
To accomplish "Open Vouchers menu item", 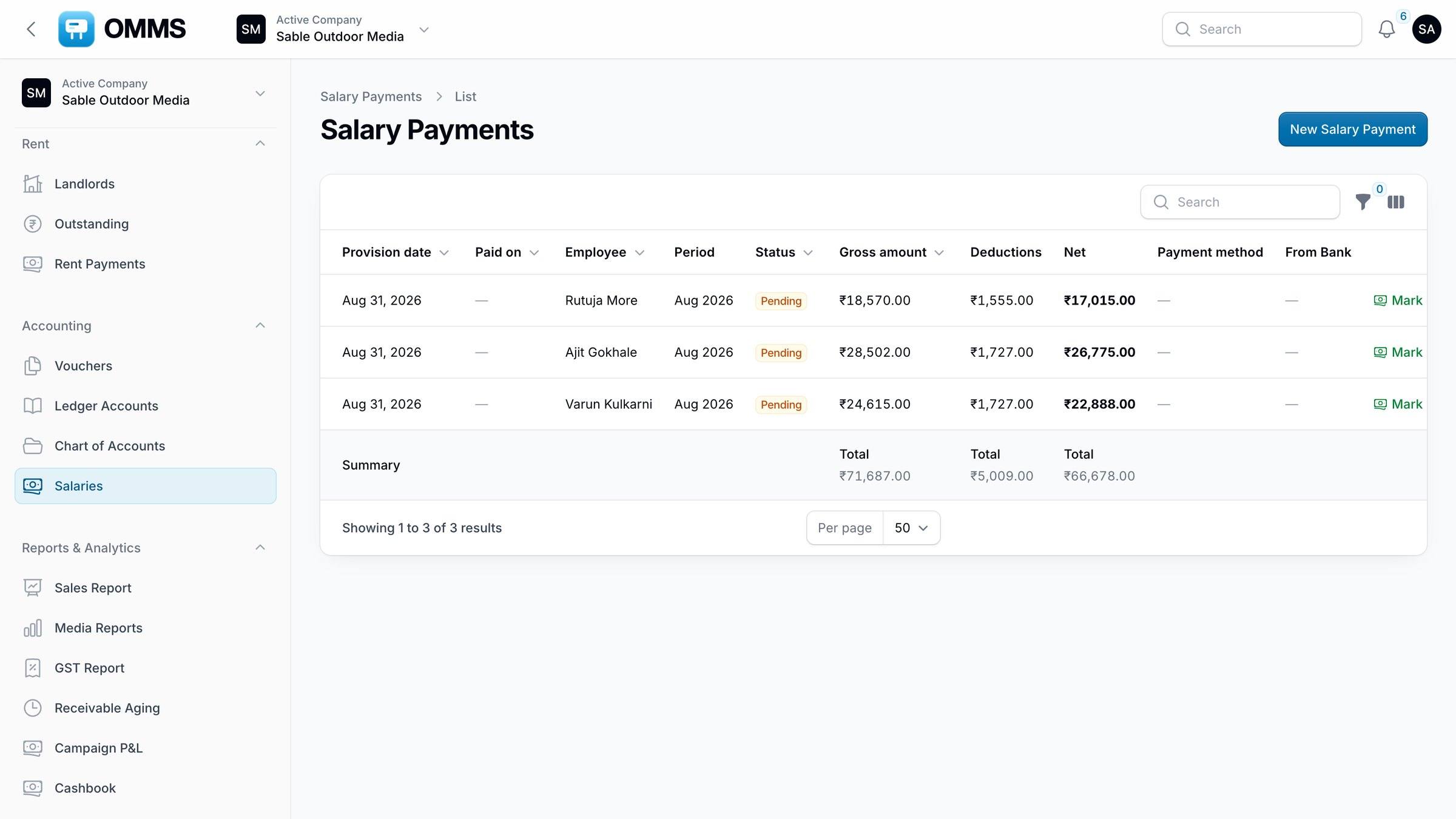I will point(146,366).
